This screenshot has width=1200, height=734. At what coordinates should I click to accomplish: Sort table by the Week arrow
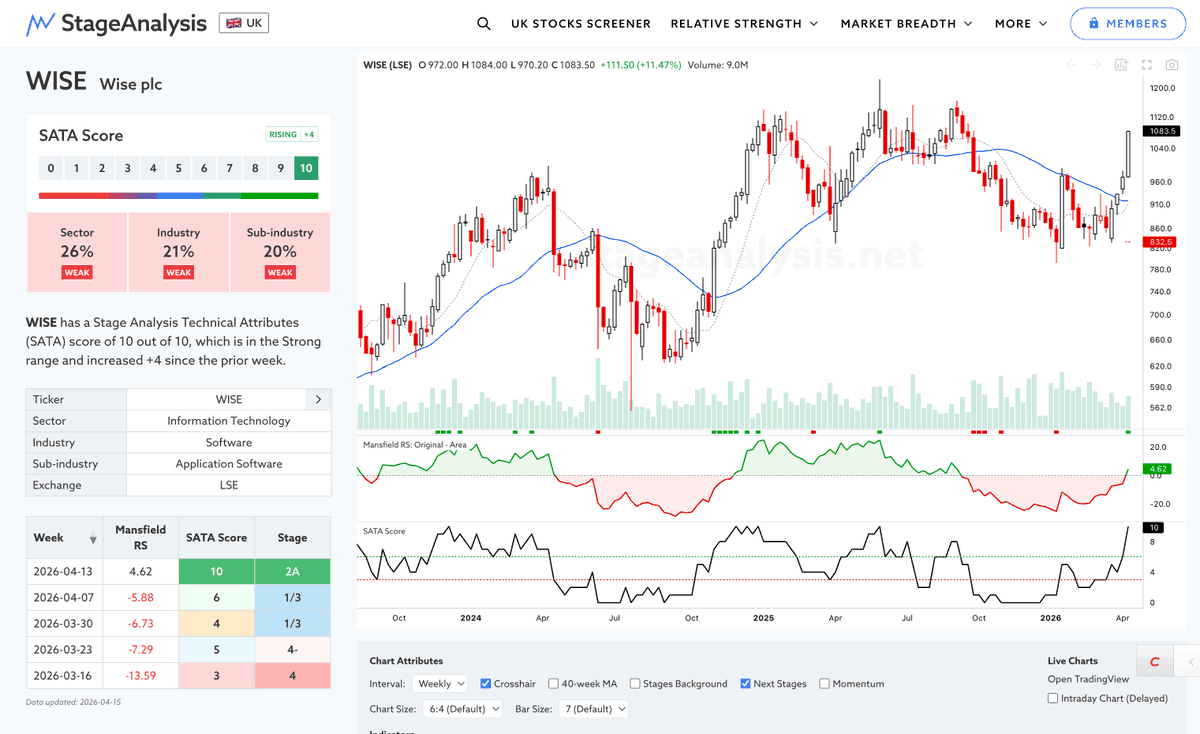(x=93, y=539)
